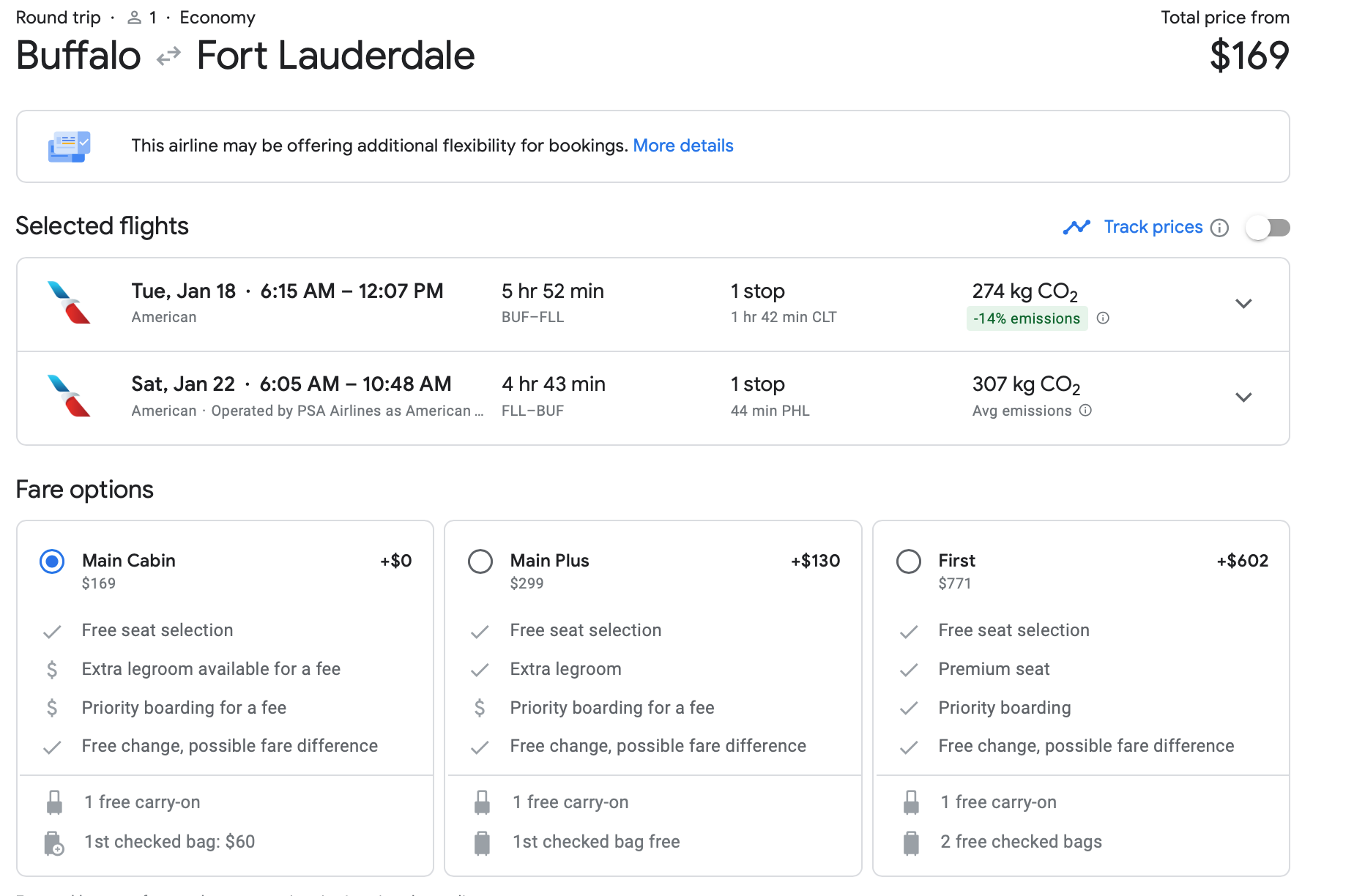The width and height of the screenshot is (1365, 896).
Task: Click checkmark by Main Cabin free seat selection
Action: [x=52, y=632]
